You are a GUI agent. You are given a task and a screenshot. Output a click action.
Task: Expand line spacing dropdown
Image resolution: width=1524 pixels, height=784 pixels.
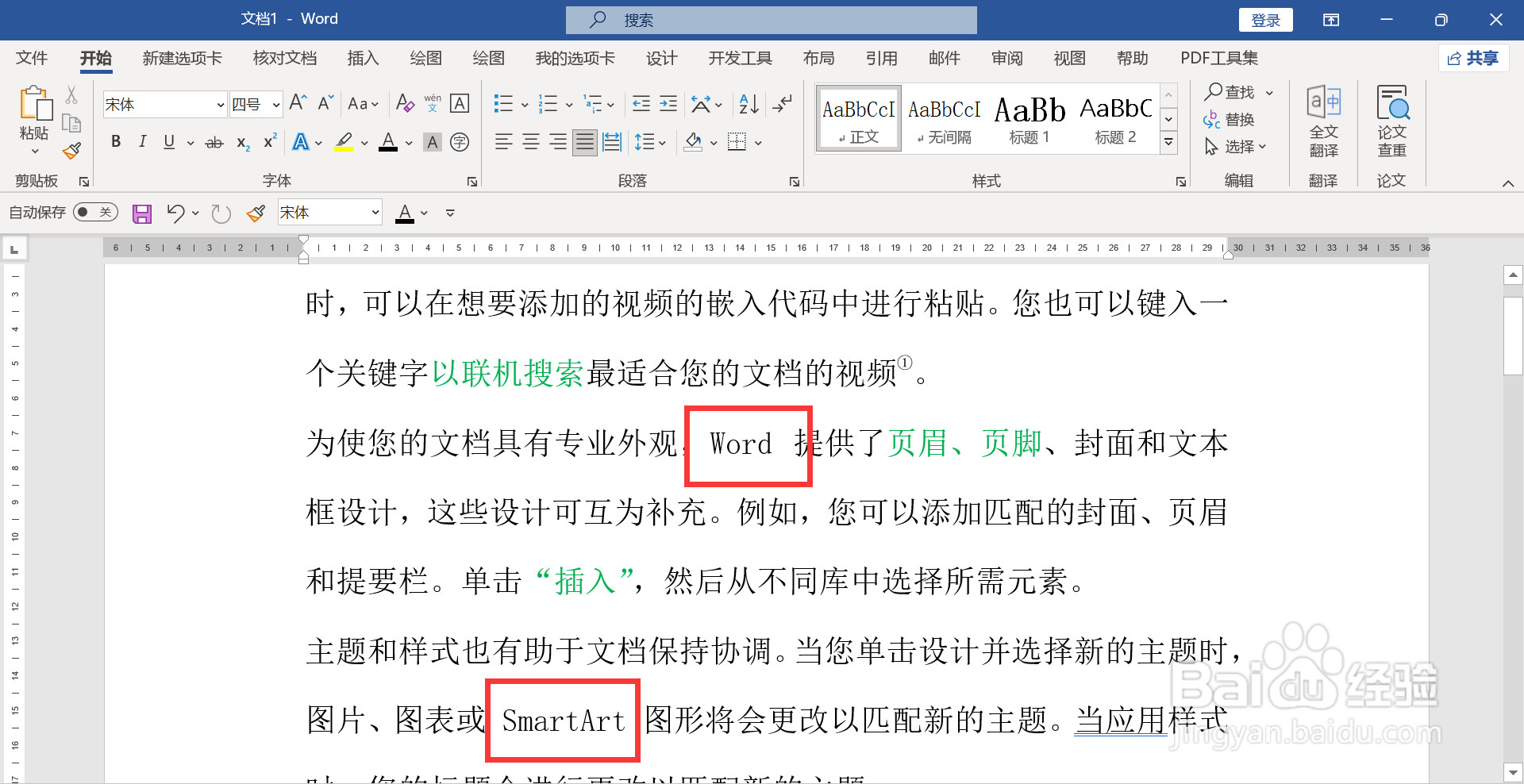pyautogui.click(x=661, y=143)
